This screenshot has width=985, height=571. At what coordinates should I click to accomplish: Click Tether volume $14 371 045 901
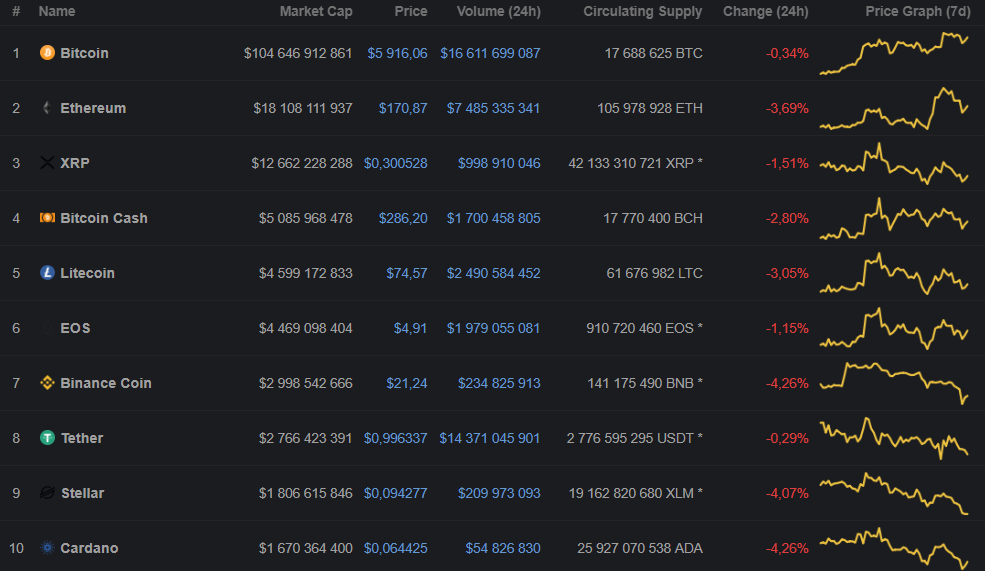489,438
